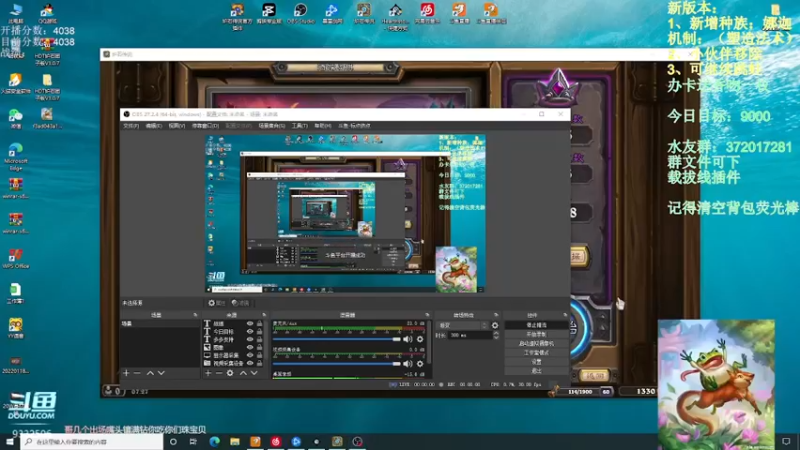Toggle visibility of the topmost text source
Image resolution: width=800 pixels, height=450 pixels.
coord(250,323)
